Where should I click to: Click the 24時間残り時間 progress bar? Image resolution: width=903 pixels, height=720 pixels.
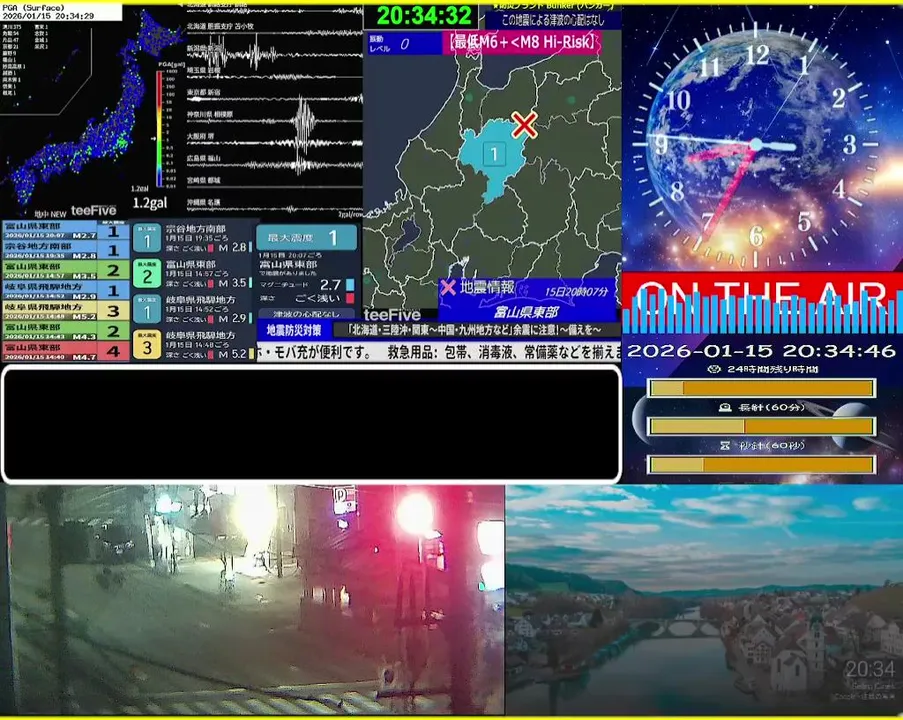click(761, 388)
